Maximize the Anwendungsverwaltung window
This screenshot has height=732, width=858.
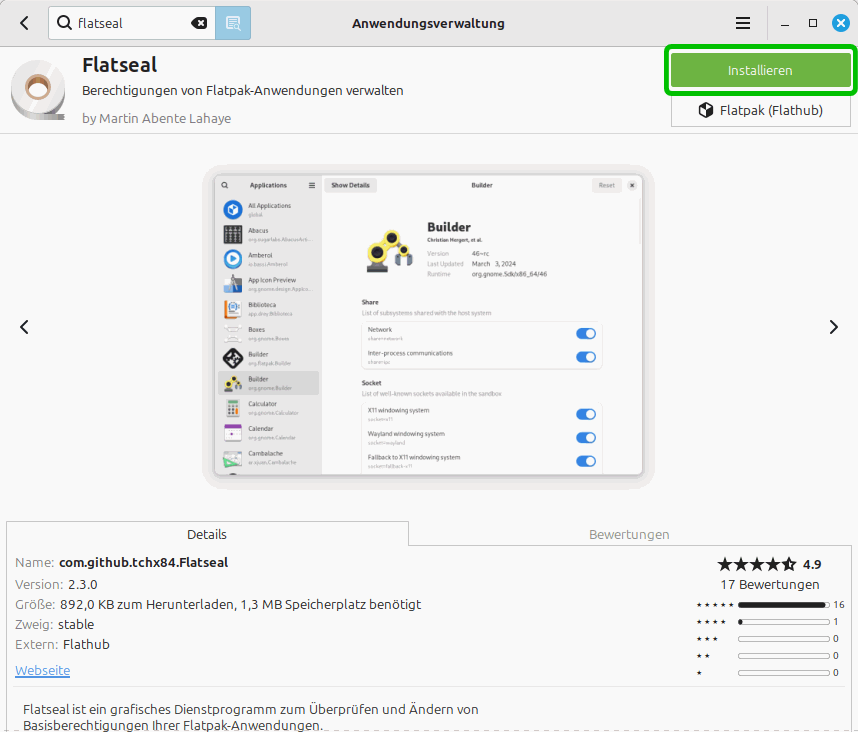tap(812, 23)
